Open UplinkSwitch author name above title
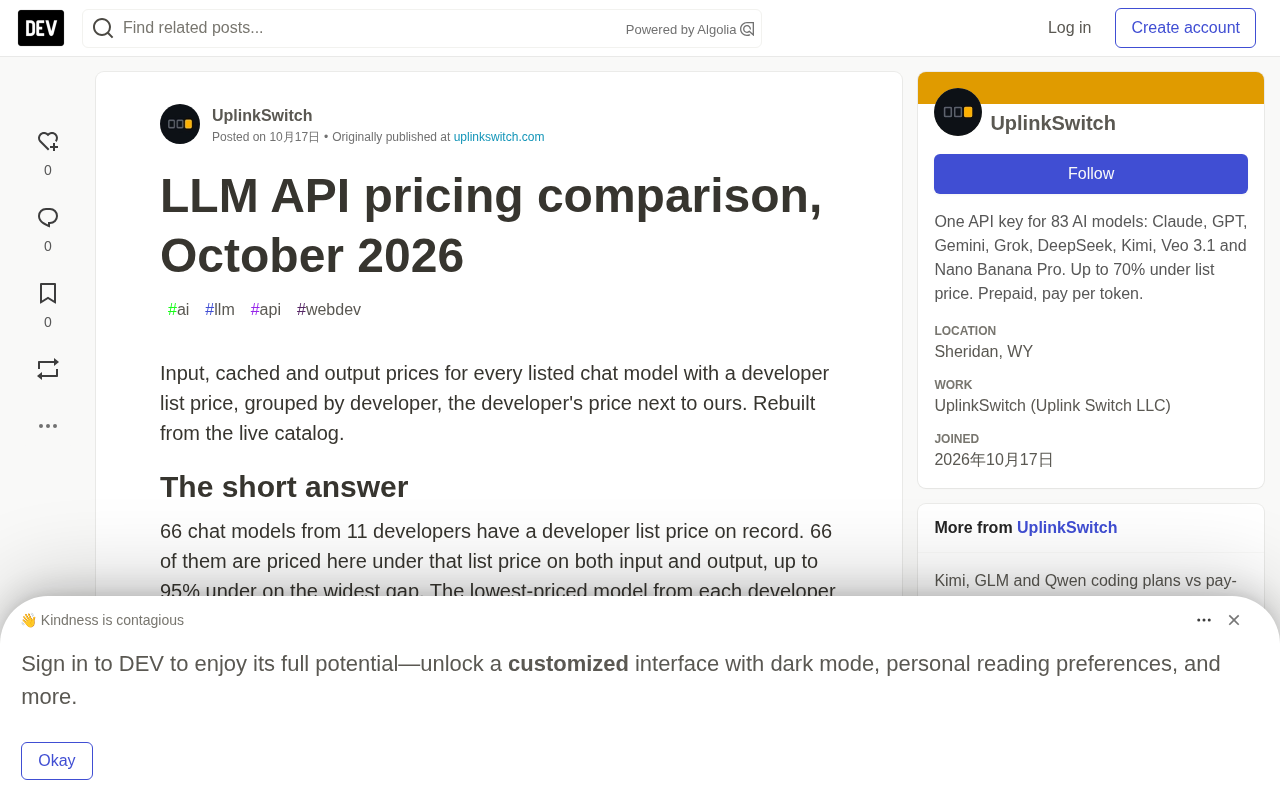This screenshot has width=1280, height=800. coord(262,116)
